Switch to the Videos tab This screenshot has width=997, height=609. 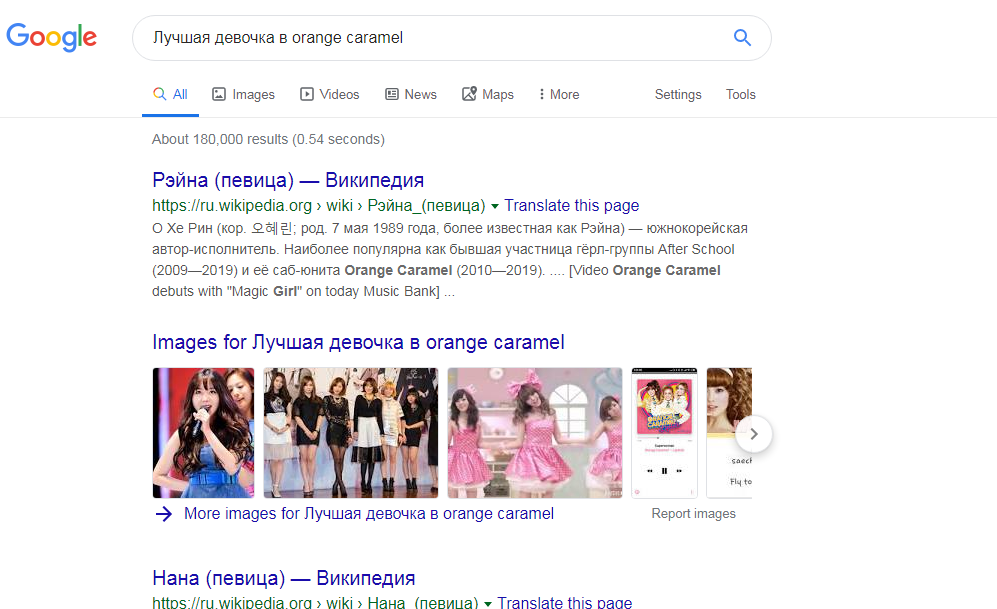point(329,94)
